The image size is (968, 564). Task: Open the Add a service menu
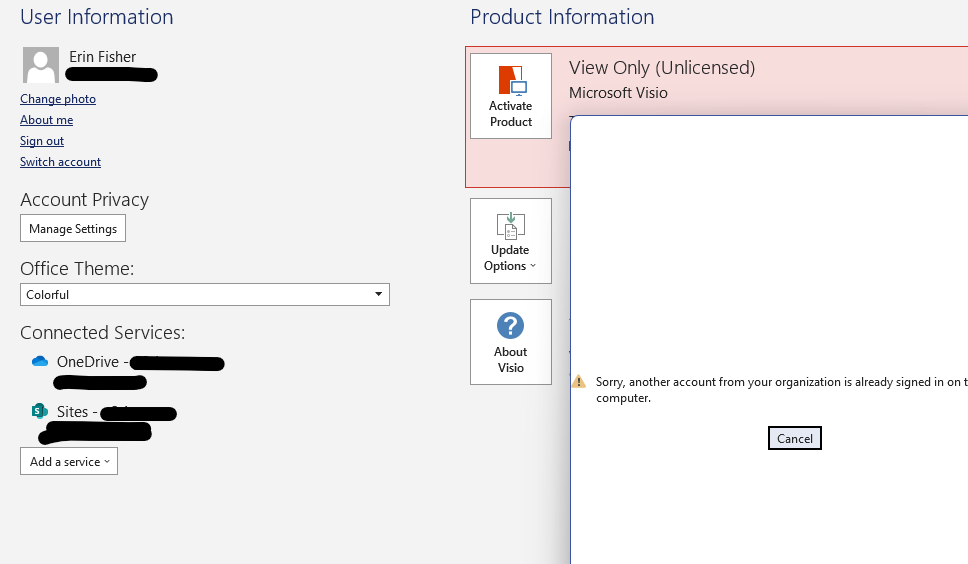[x=69, y=462]
